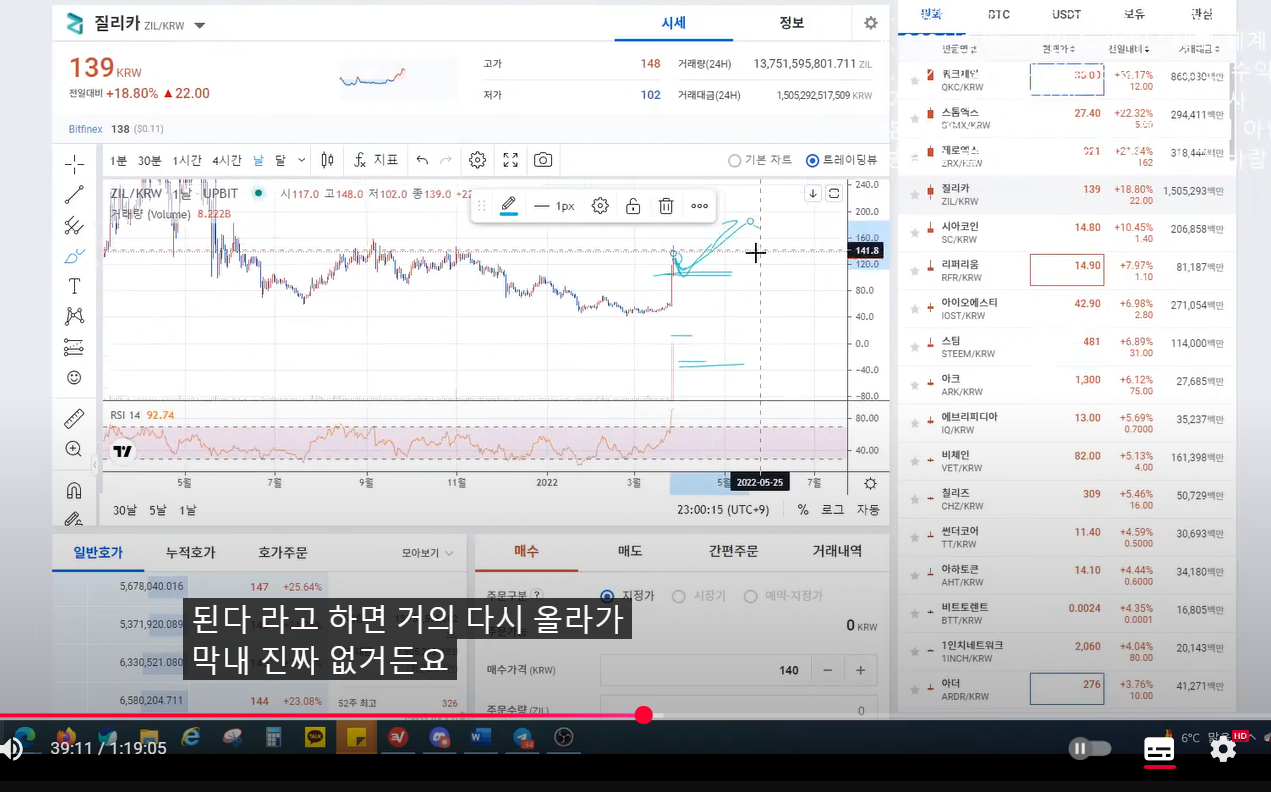Open candlestick chart type selector
The height and width of the screenshot is (792, 1271).
pos(327,160)
